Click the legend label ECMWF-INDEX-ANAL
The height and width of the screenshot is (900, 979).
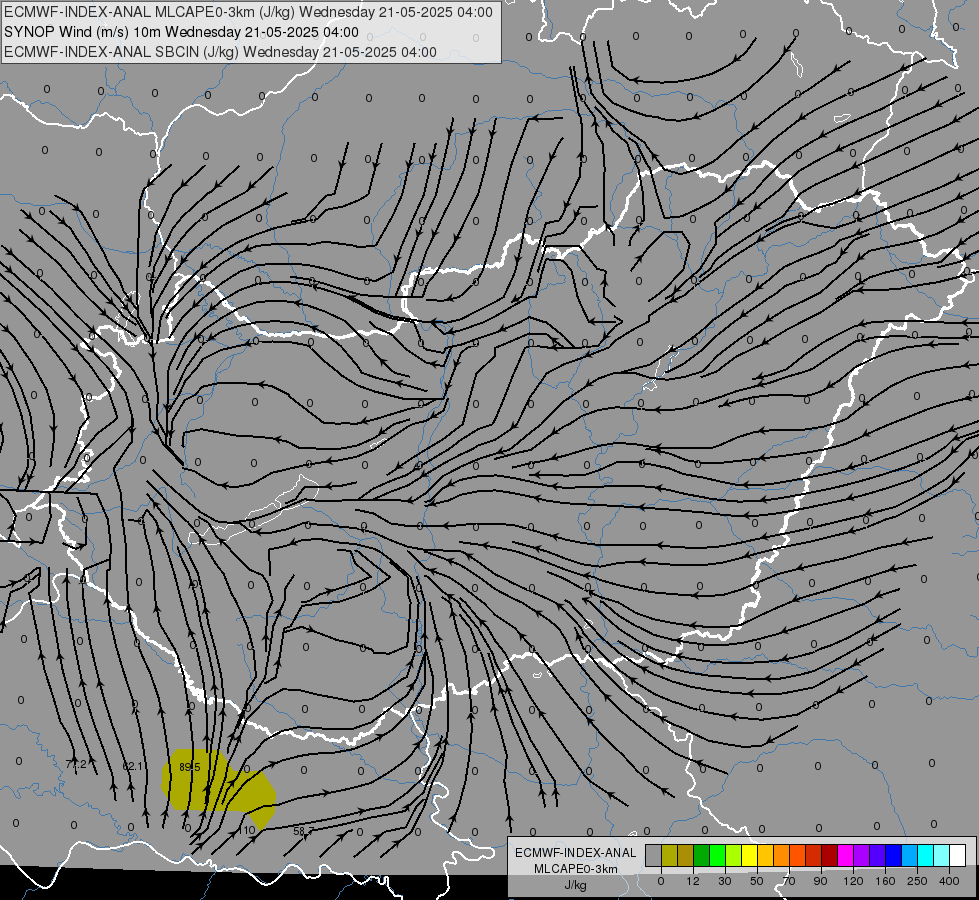point(576,853)
